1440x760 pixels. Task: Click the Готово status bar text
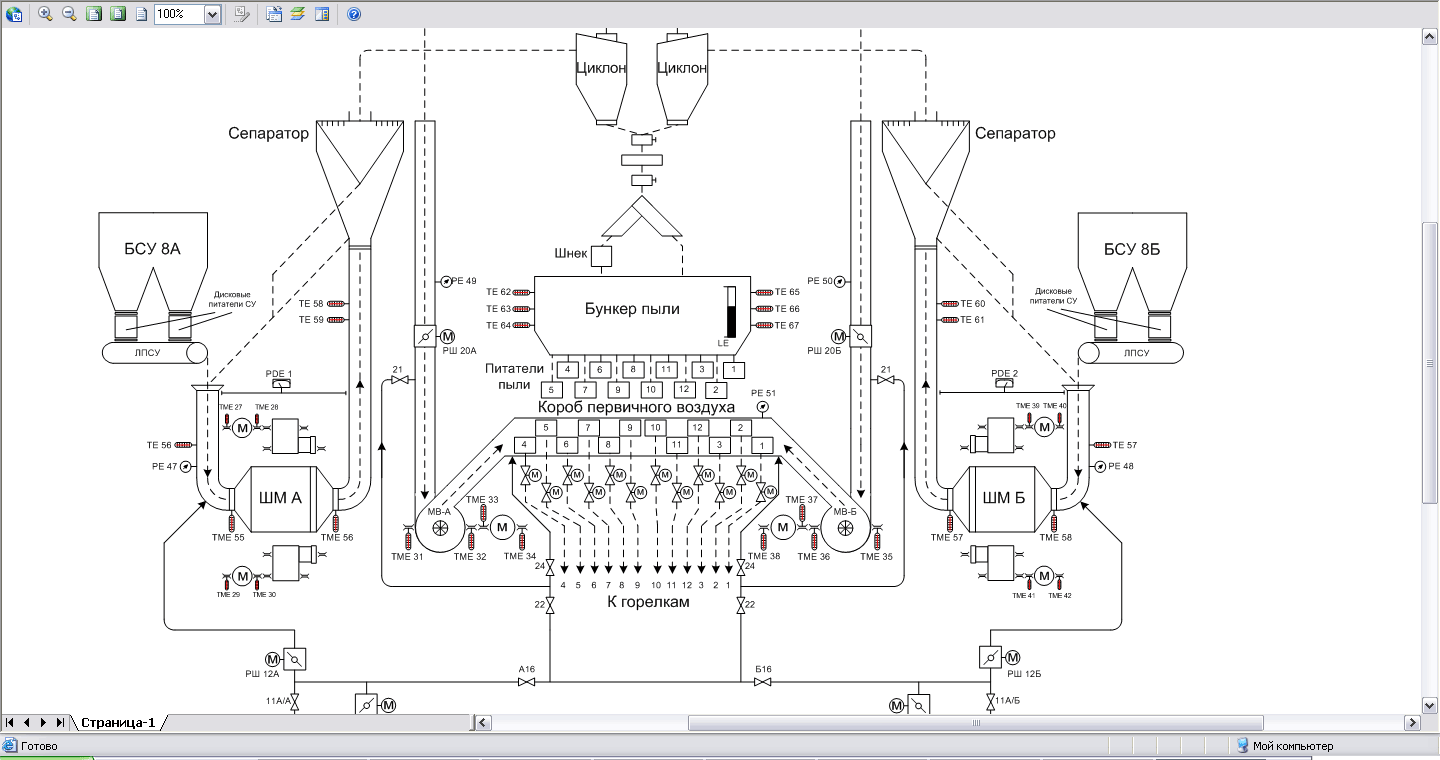pyautogui.click(x=40, y=746)
